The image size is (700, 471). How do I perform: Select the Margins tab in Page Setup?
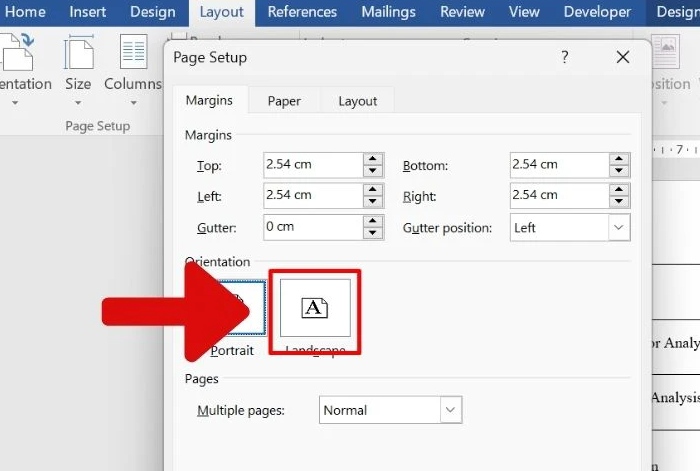coord(209,100)
